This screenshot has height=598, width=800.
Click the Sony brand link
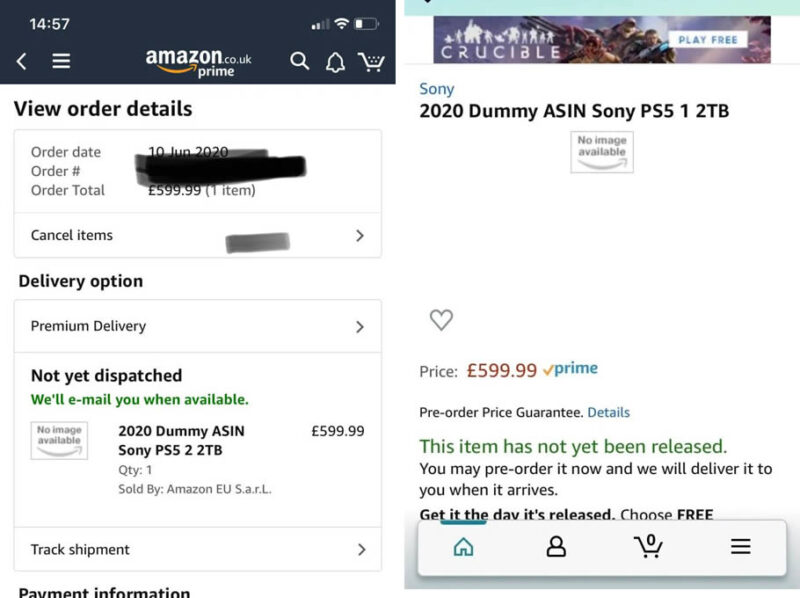click(436, 89)
